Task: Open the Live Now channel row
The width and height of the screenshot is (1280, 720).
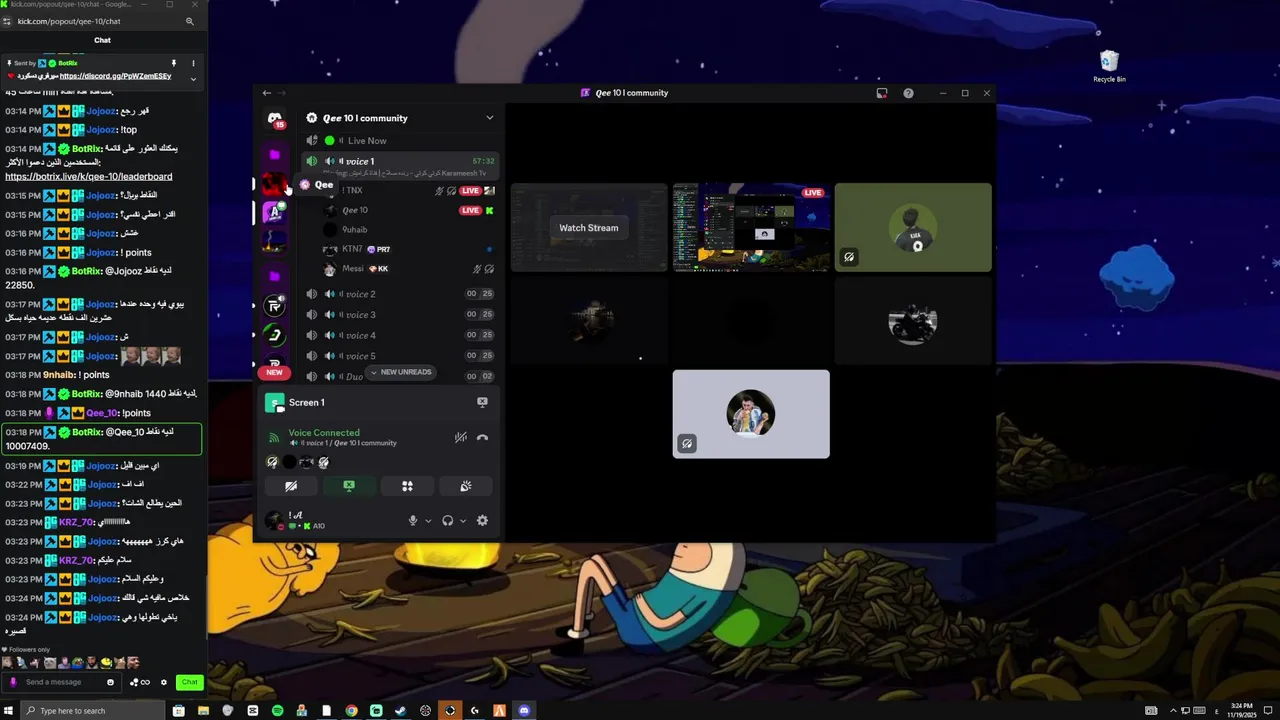Action: pyautogui.click(x=400, y=141)
